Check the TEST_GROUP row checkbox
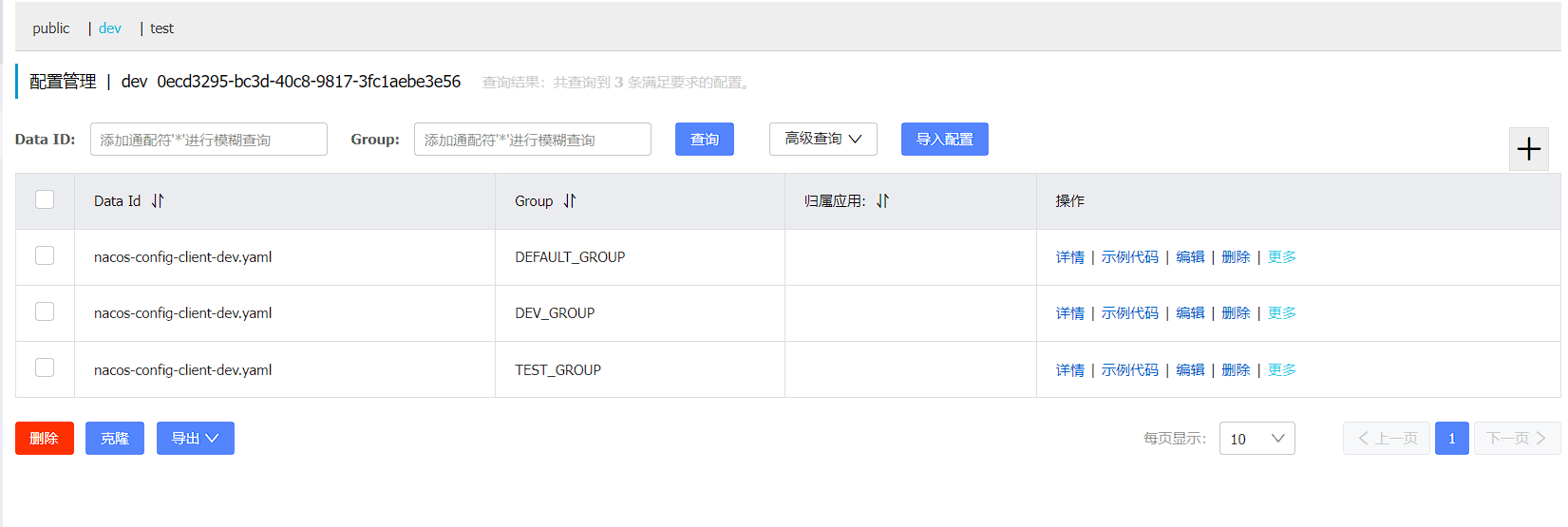The image size is (1568, 527). [x=45, y=367]
